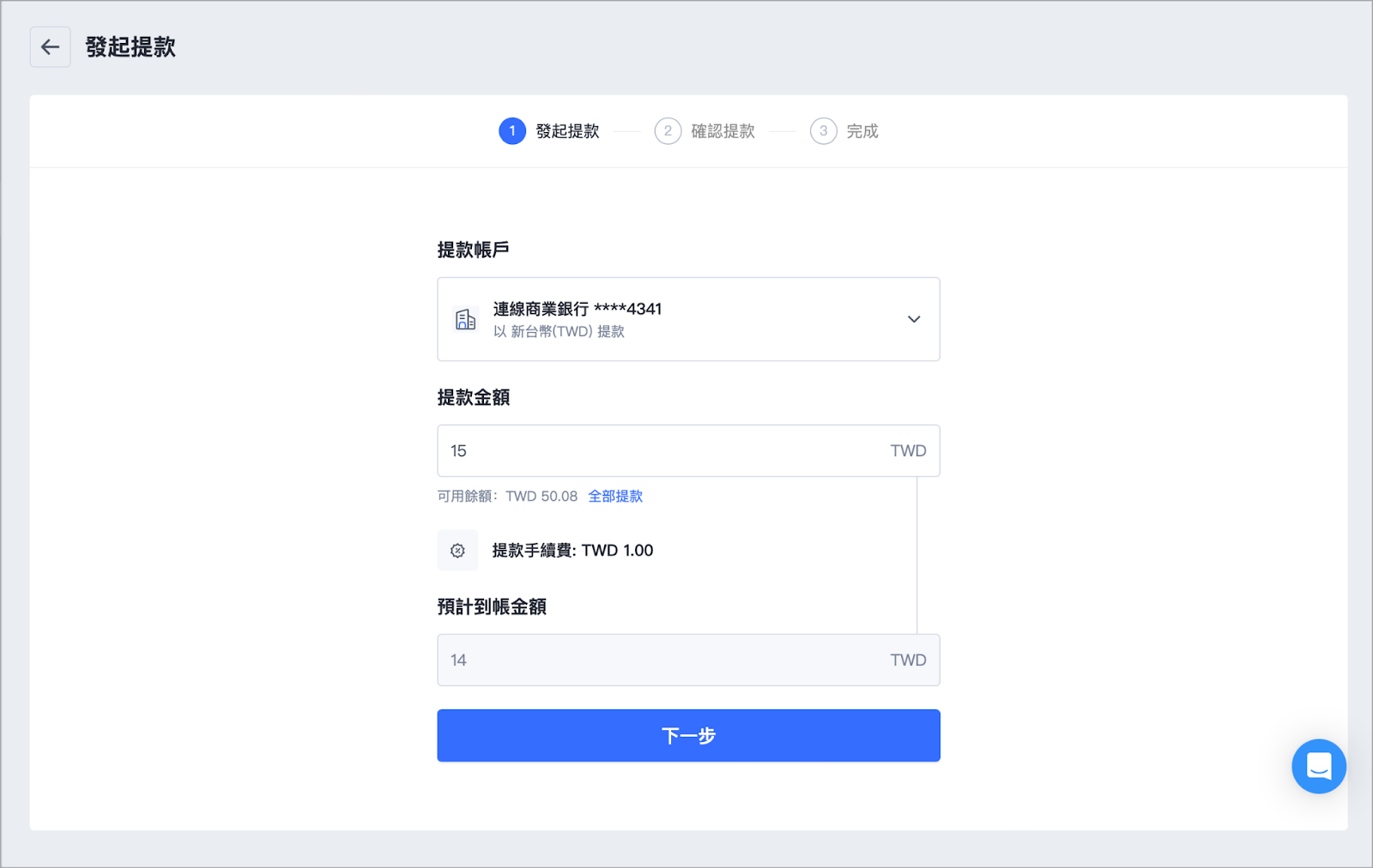Click step 2 確認提款
Screen dimensions: 1373x868
tap(705, 131)
